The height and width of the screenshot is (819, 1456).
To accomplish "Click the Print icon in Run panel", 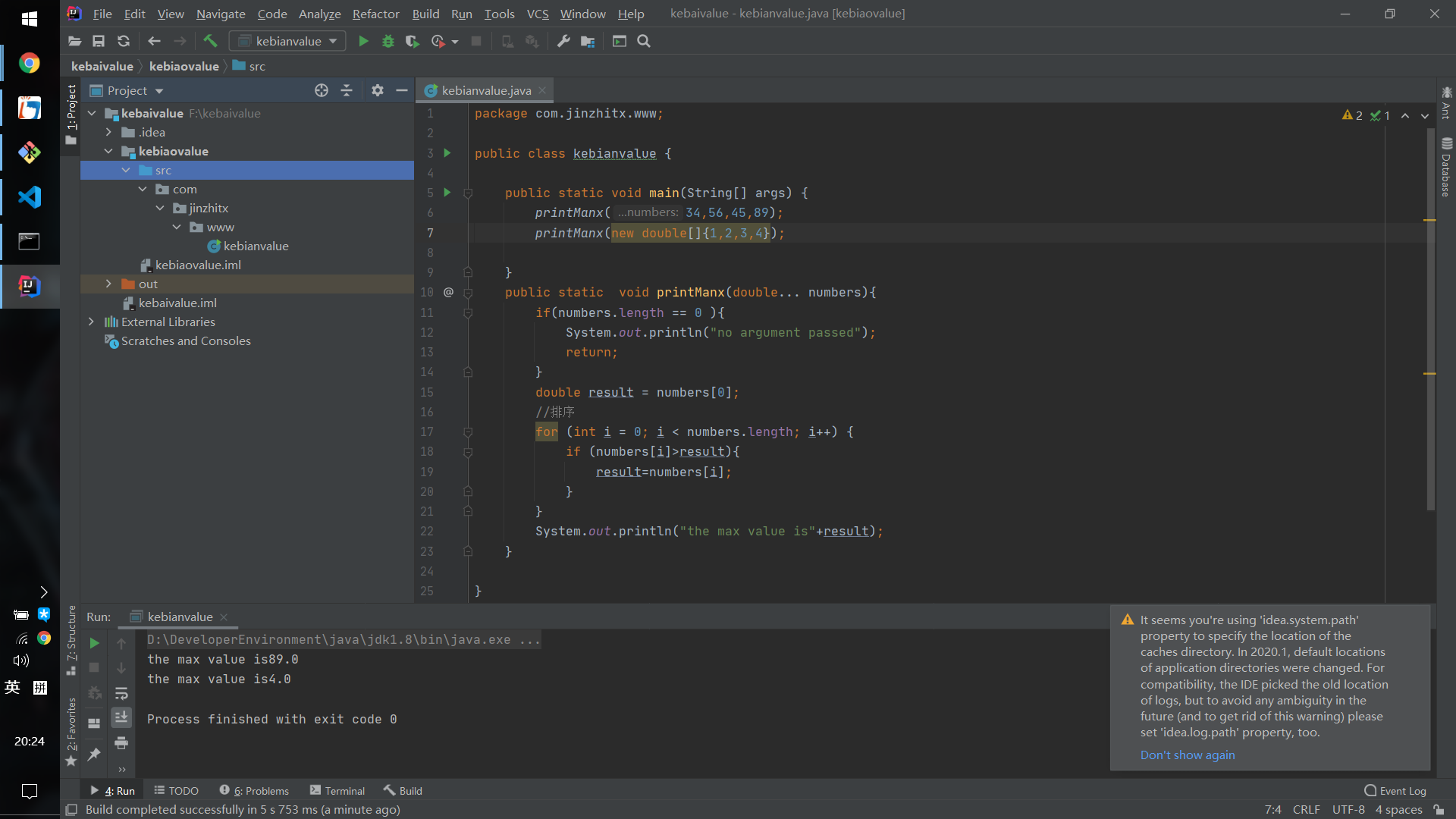I will [x=121, y=743].
